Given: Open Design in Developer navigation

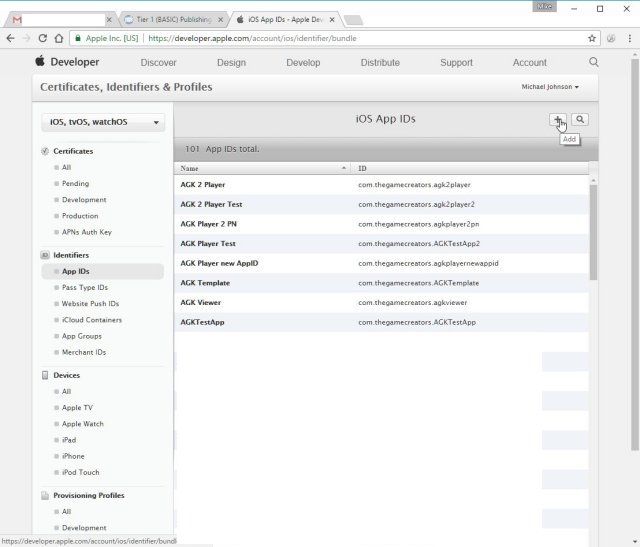Looking at the screenshot, I should (231, 63).
